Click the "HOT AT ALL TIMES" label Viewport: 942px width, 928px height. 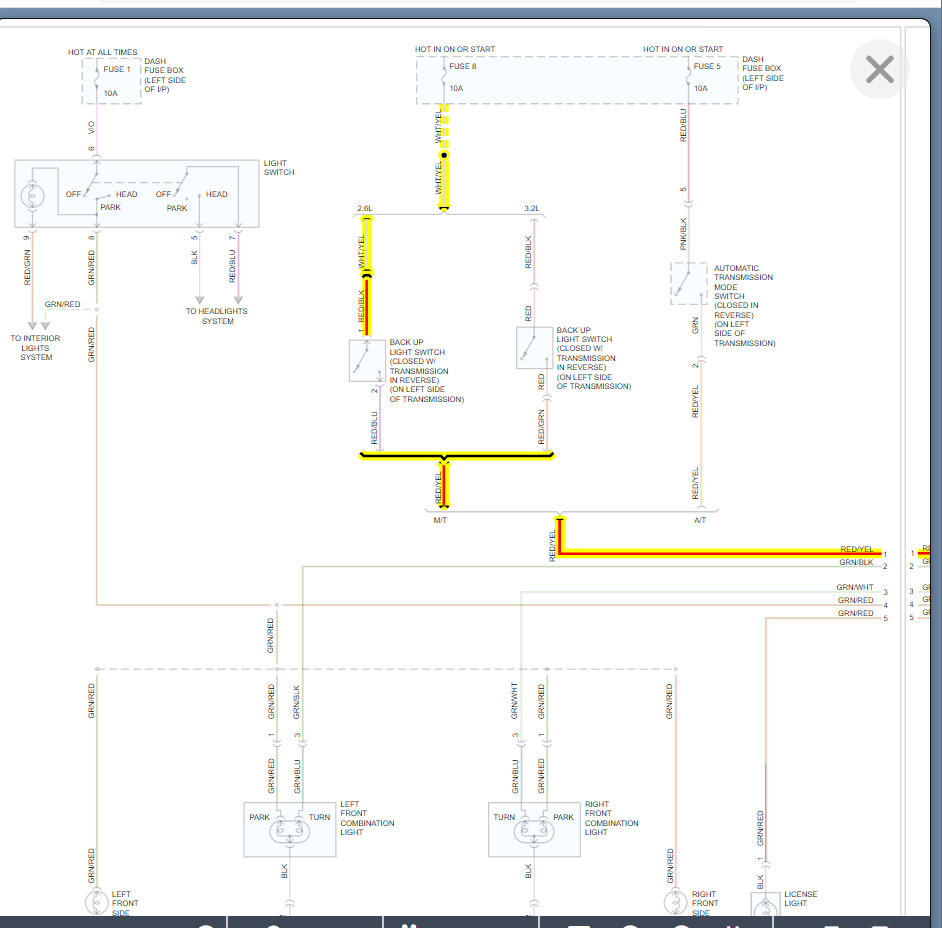click(x=102, y=52)
